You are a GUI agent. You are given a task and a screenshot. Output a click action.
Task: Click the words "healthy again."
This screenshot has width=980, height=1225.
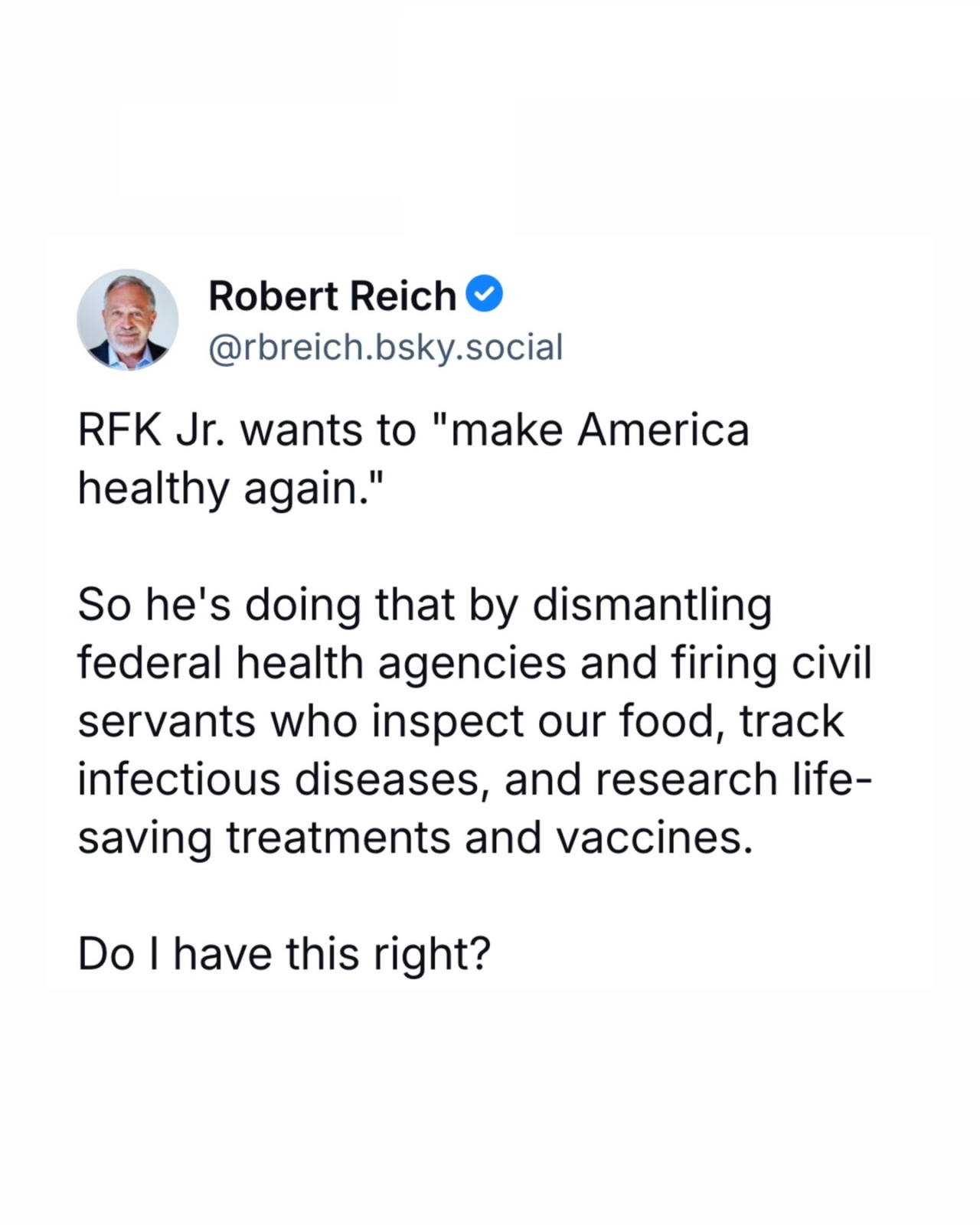pyautogui.click(x=230, y=489)
